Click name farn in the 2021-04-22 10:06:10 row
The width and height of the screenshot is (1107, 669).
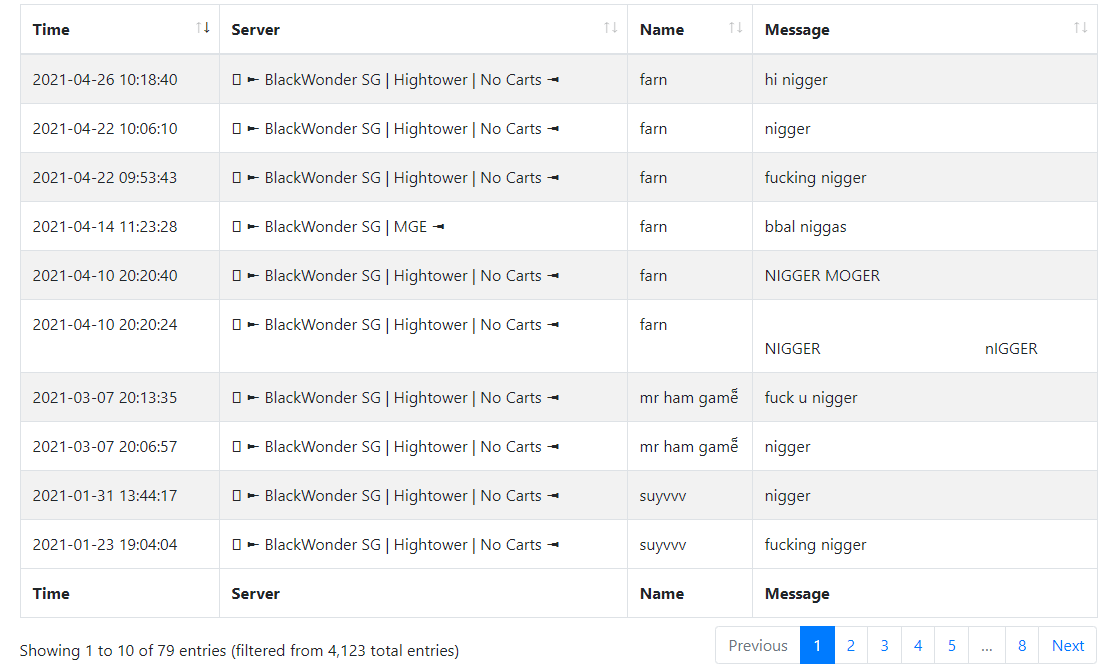(653, 128)
